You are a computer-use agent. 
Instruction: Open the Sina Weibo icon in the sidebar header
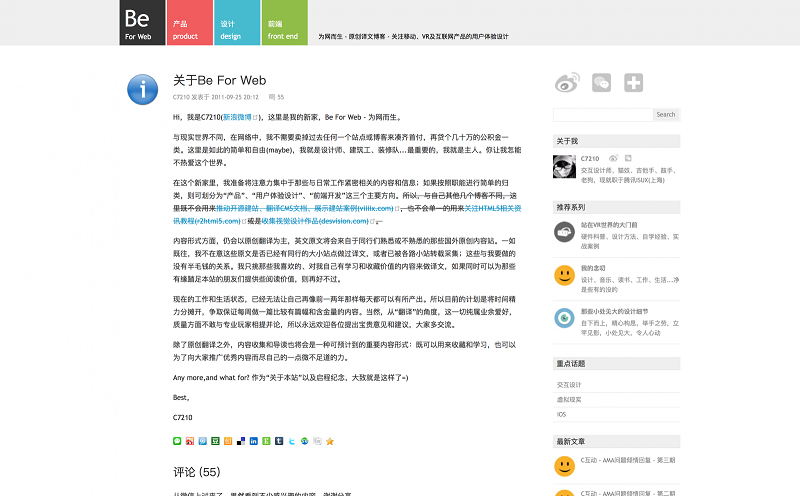coord(567,83)
